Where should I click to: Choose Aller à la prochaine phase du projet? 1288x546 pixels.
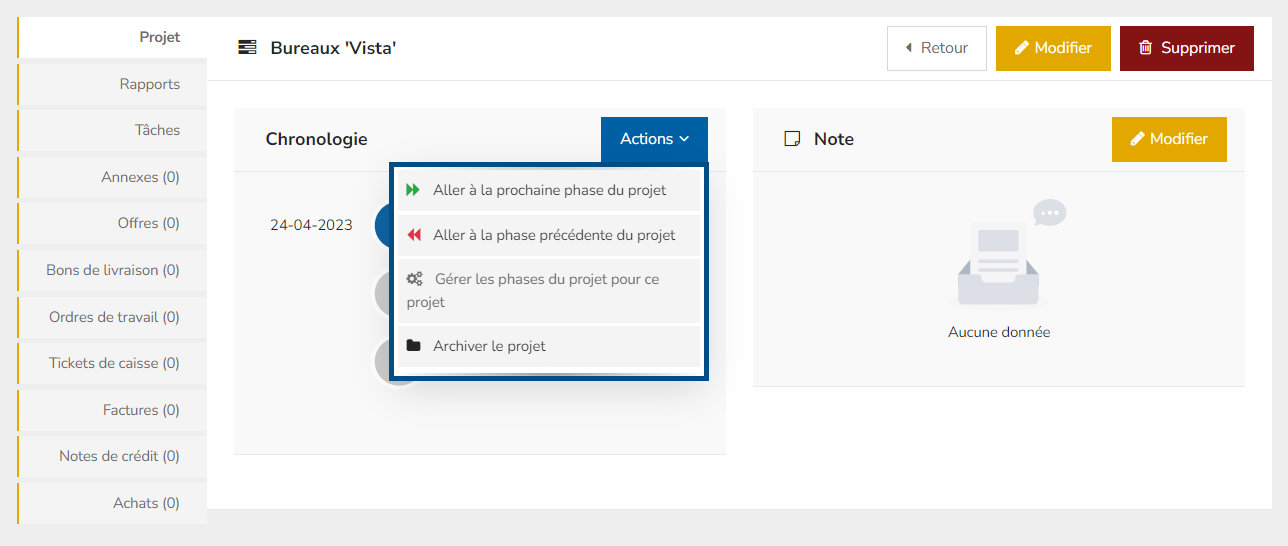[548, 190]
